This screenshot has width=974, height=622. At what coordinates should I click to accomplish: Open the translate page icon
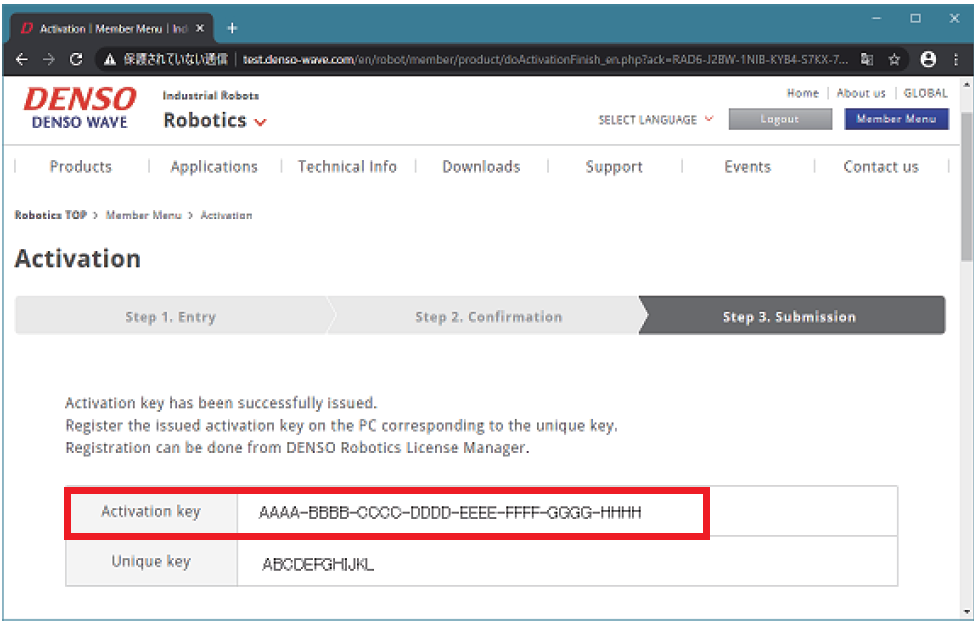(867, 60)
